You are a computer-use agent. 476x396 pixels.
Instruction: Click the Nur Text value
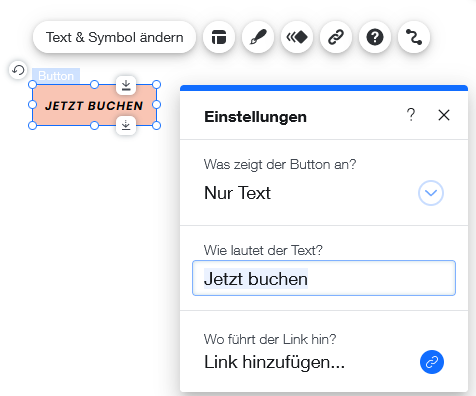click(x=237, y=193)
